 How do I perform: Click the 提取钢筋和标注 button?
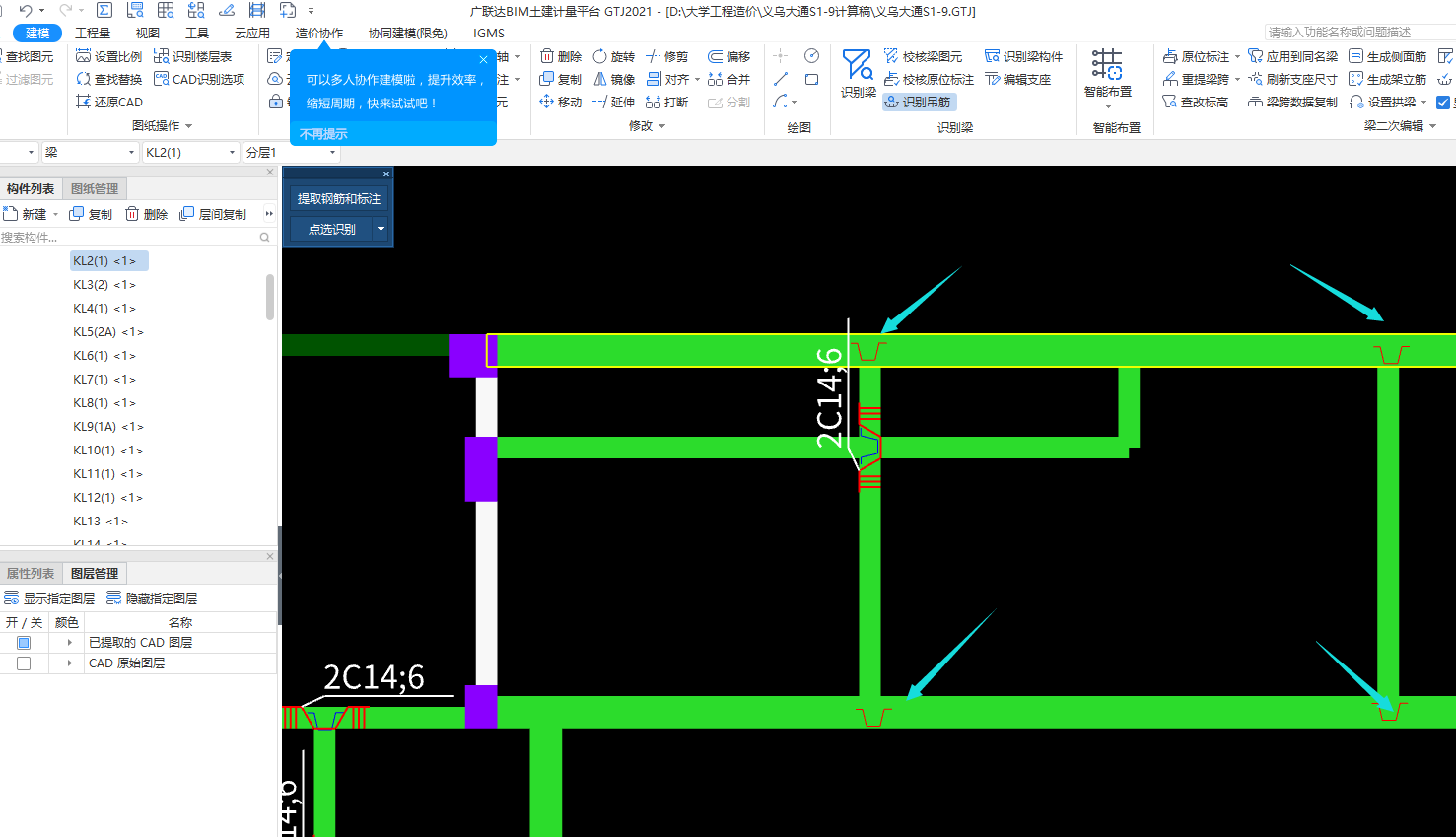pyautogui.click(x=339, y=198)
